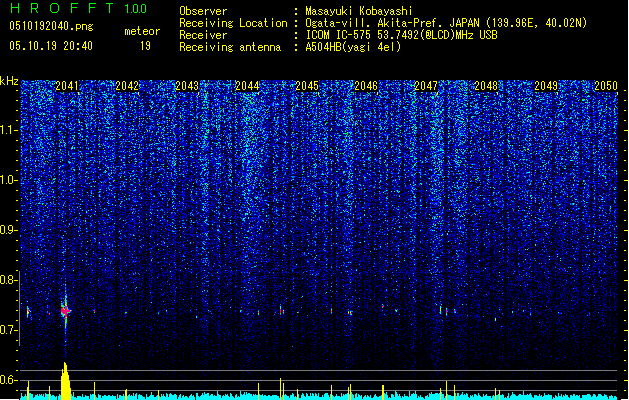Click the 0.9 kHz axis label
This screenshot has height=400, width=629.
(9, 230)
